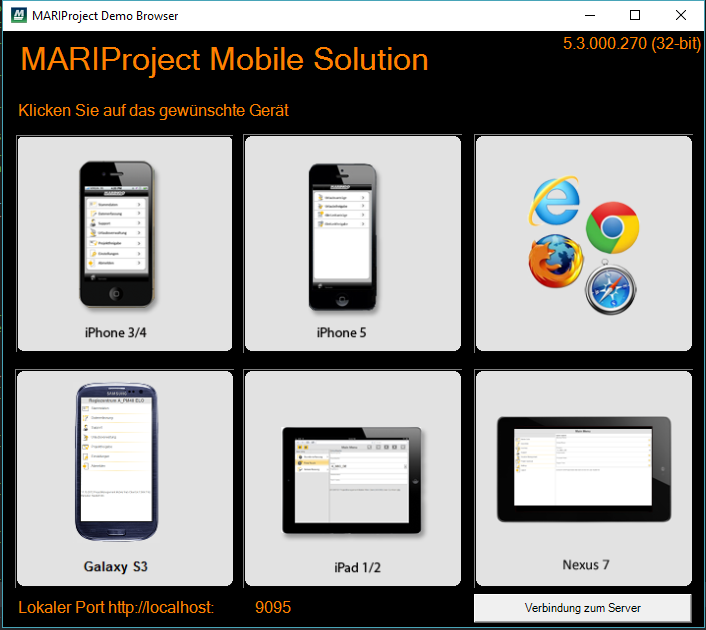Click the MARIProject app icon in title bar
This screenshot has height=630, width=706.
[17, 15]
